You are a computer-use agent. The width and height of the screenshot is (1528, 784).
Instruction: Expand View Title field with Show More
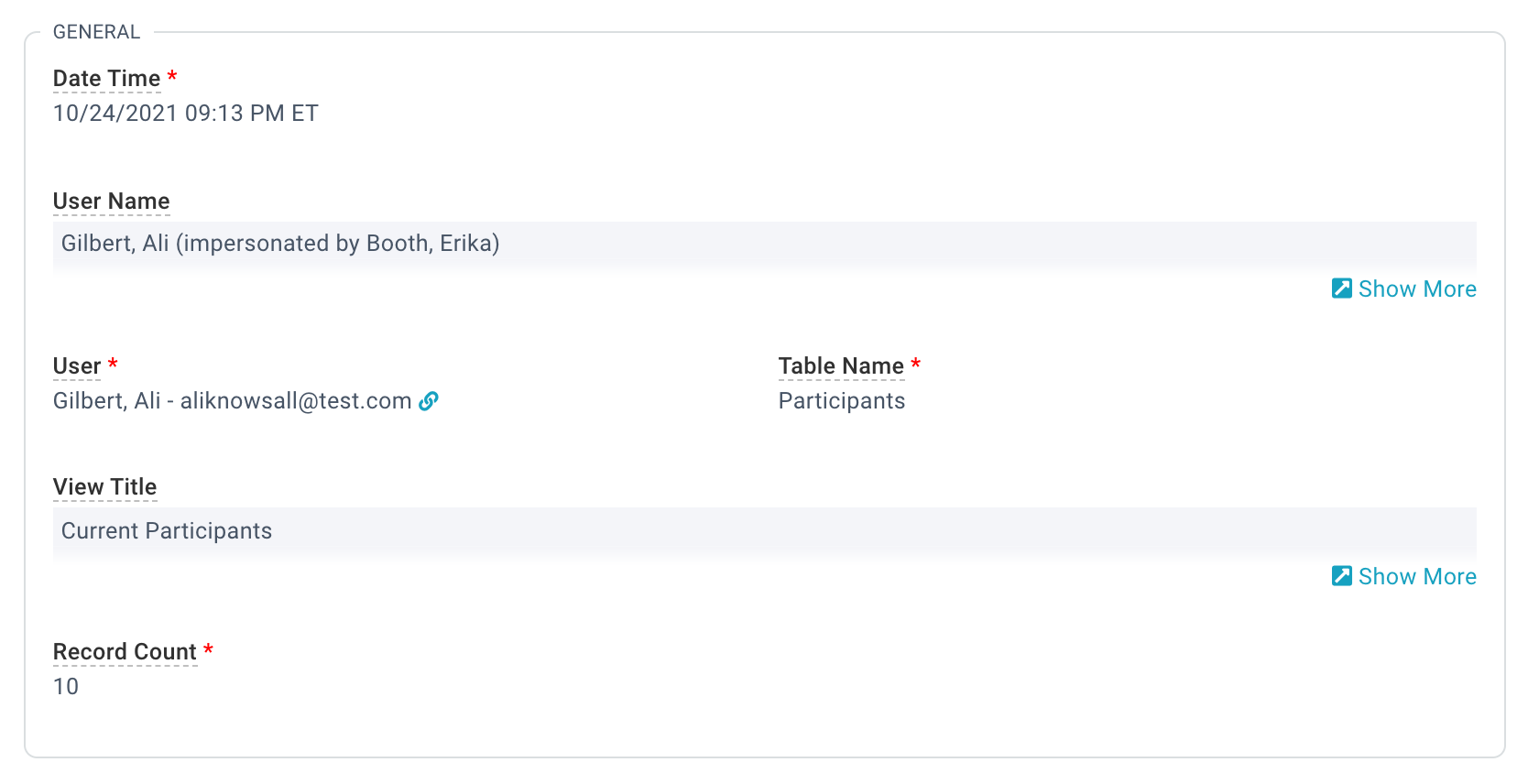coord(1403,576)
